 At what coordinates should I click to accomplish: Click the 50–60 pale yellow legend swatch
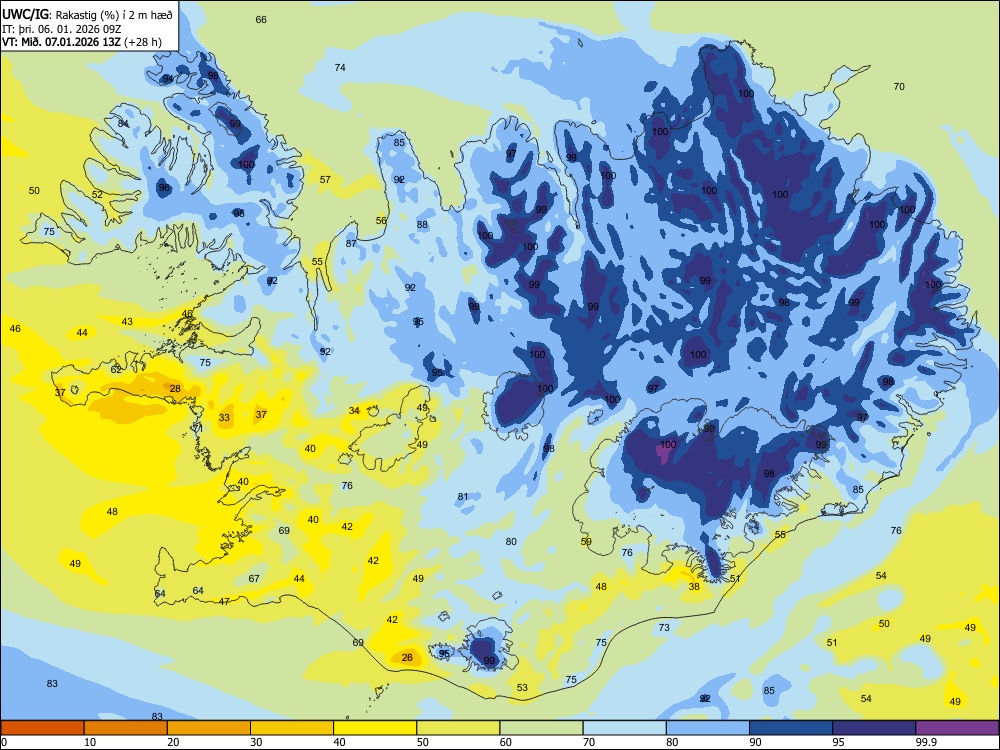pyautogui.click(x=458, y=728)
